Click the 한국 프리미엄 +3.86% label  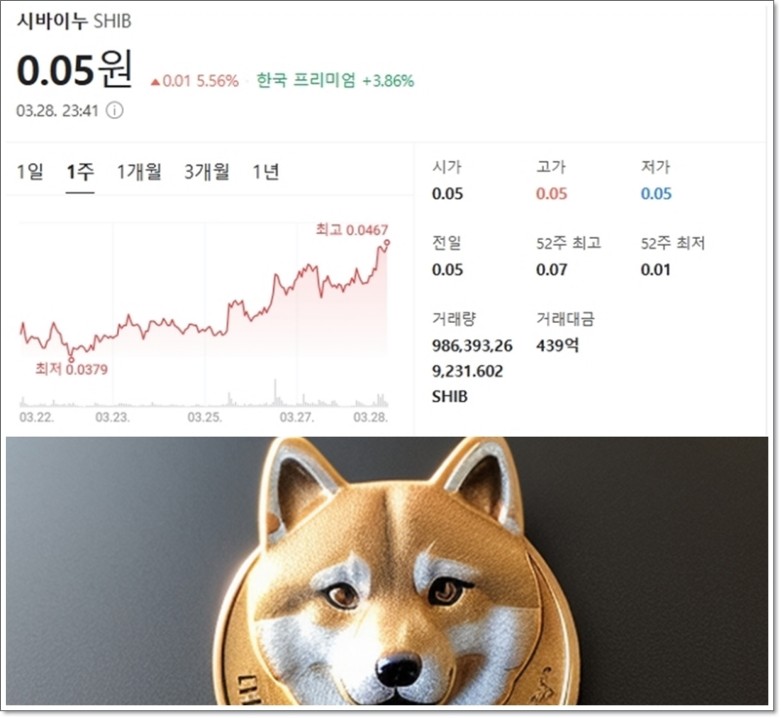point(335,81)
